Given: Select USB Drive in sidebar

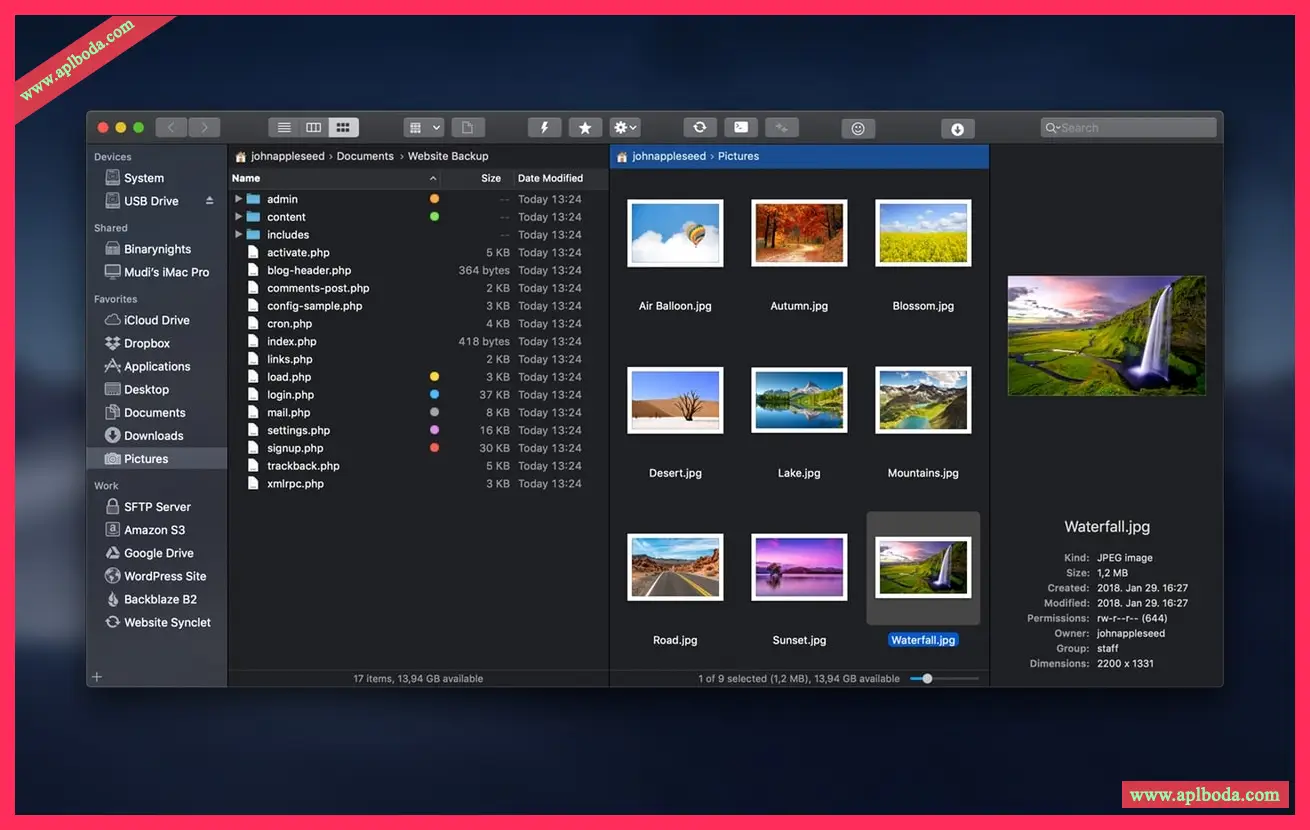Looking at the screenshot, I should click(x=150, y=201).
